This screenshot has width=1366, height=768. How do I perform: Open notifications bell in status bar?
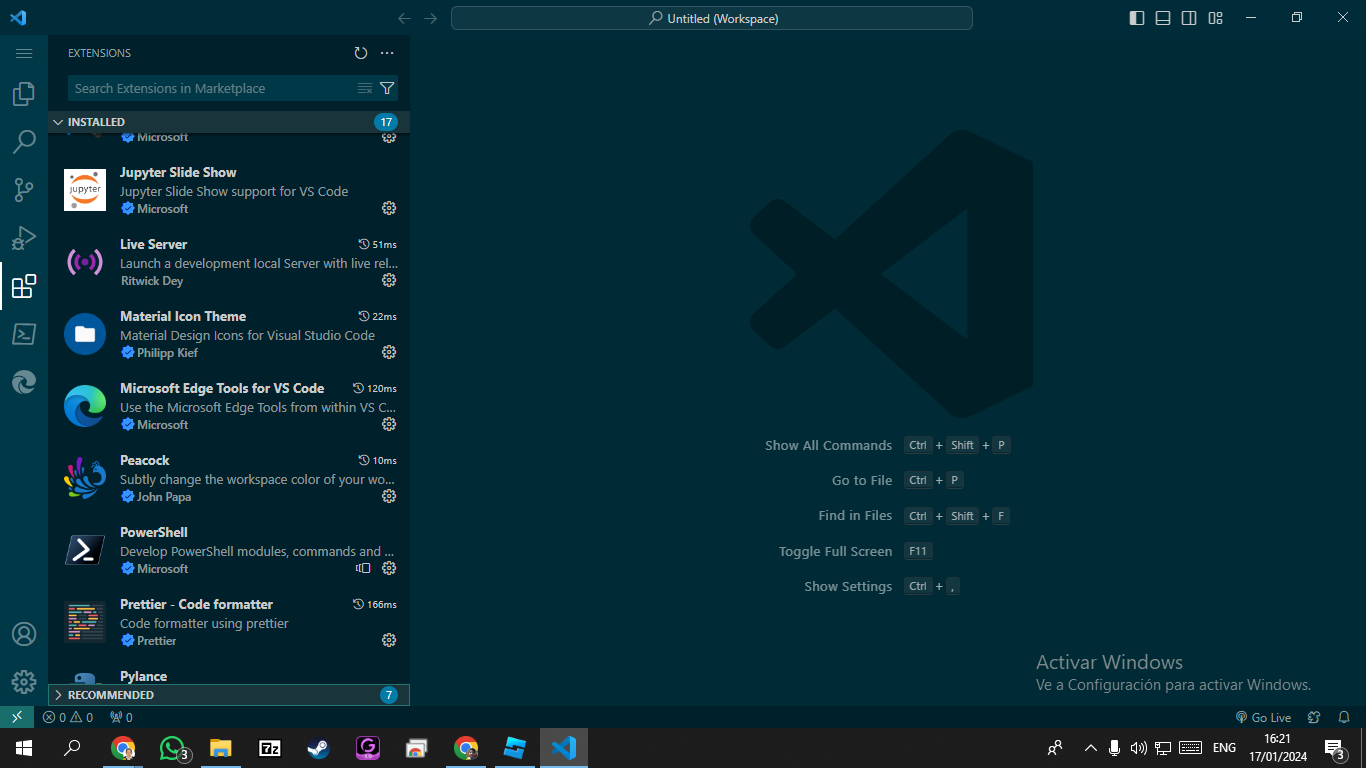[1344, 717]
